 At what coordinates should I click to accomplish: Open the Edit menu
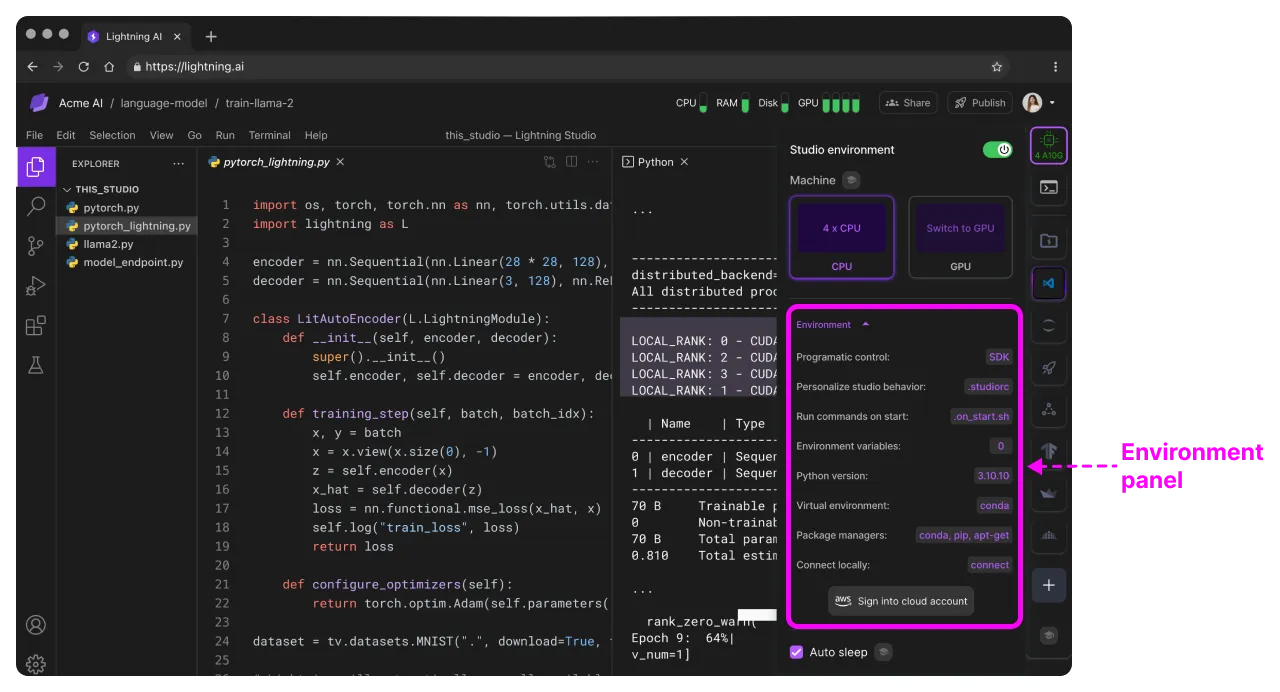tap(66, 135)
